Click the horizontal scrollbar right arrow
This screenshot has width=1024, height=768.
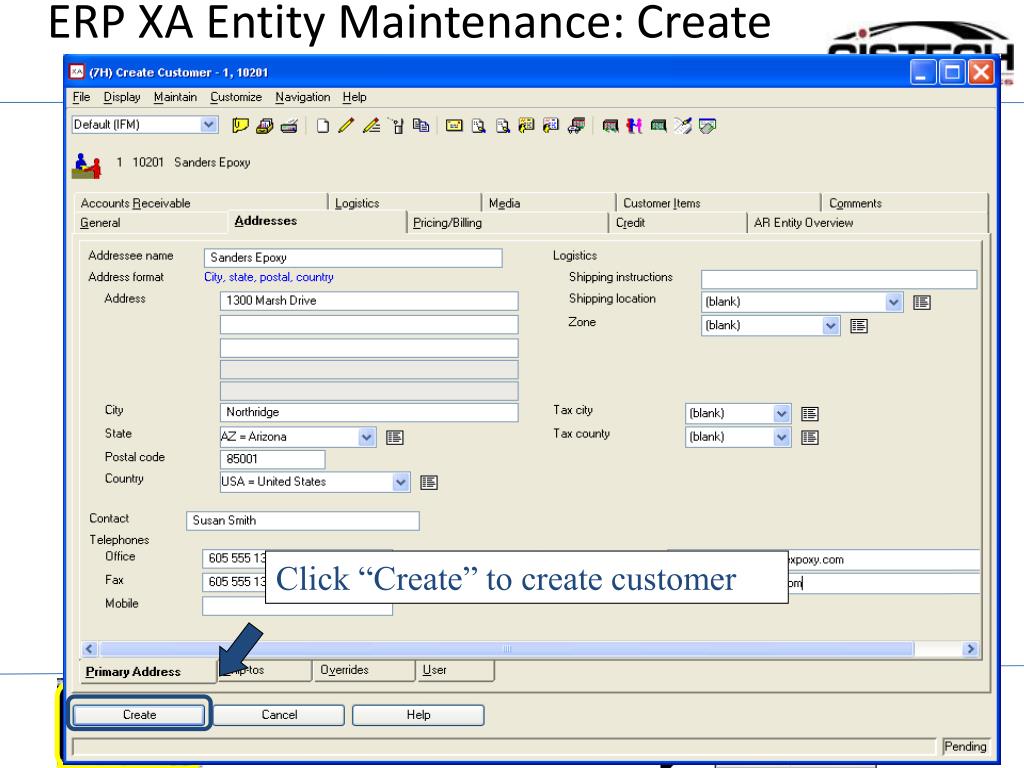click(970, 648)
